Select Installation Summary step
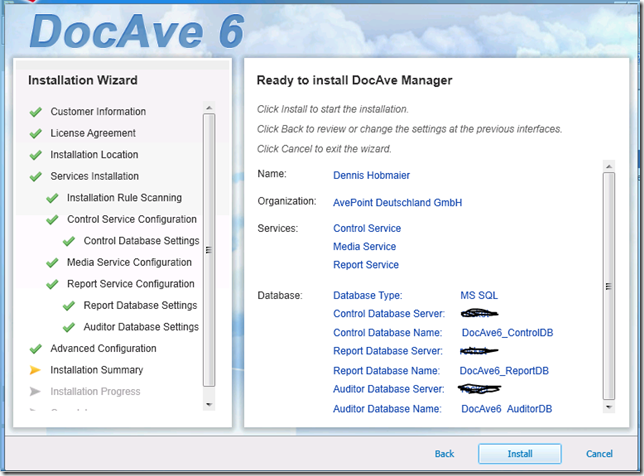644x476 pixels. 97,370
